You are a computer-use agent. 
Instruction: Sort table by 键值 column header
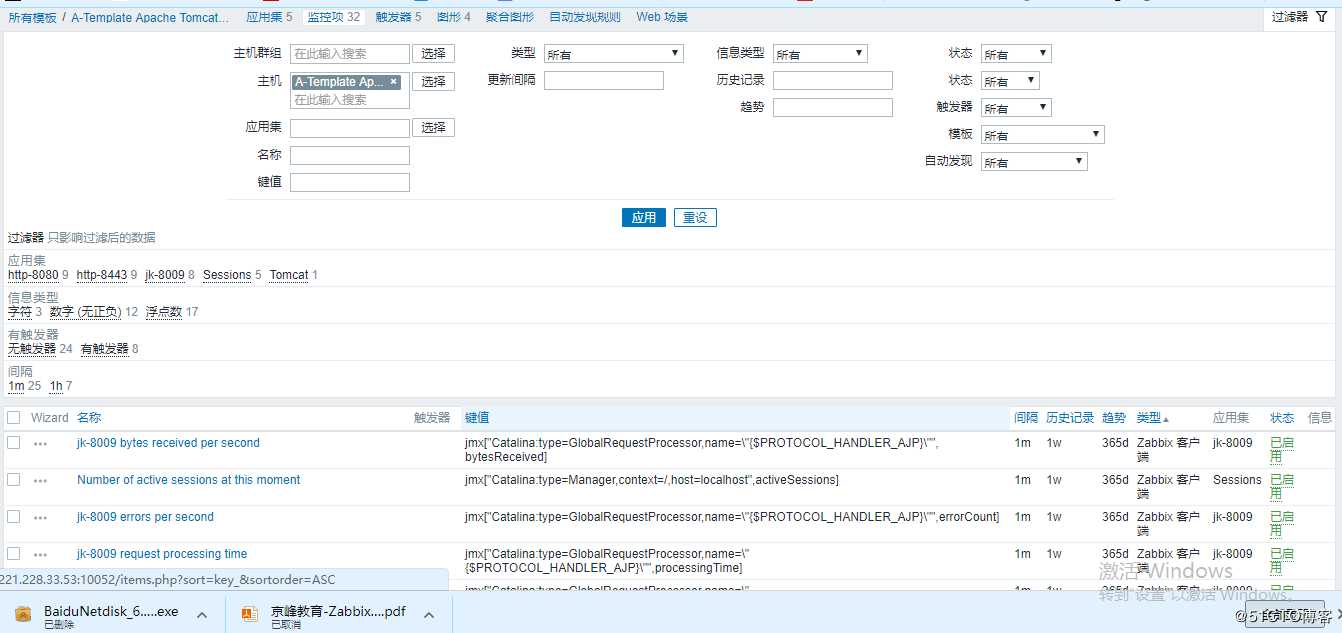click(477, 418)
